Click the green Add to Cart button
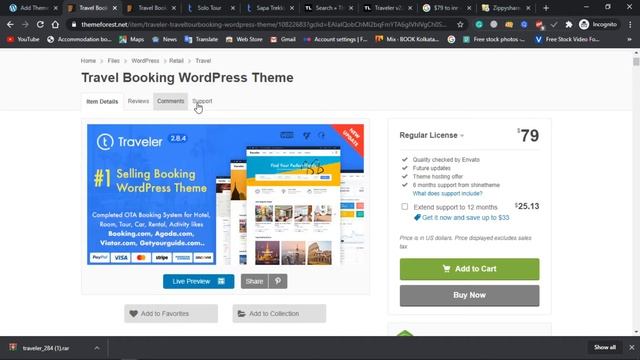Viewport: 640px width, 360px height. point(469,269)
